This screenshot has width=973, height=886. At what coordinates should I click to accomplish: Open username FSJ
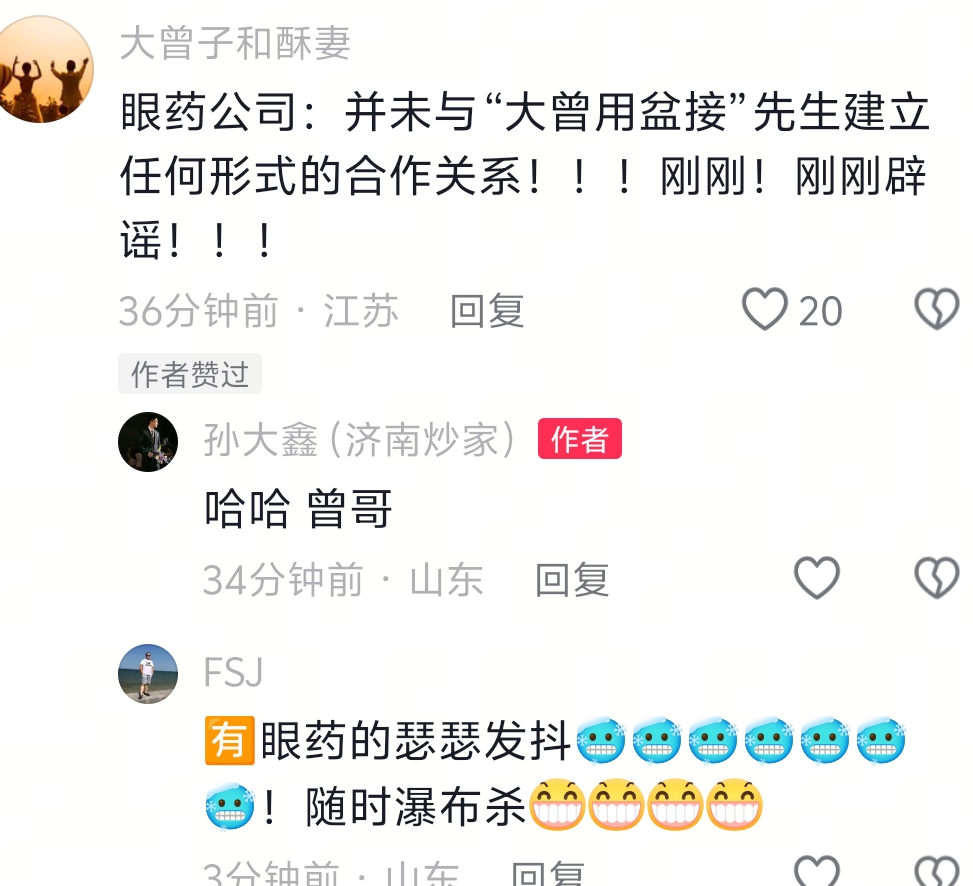pyautogui.click(x=233, y=672)
